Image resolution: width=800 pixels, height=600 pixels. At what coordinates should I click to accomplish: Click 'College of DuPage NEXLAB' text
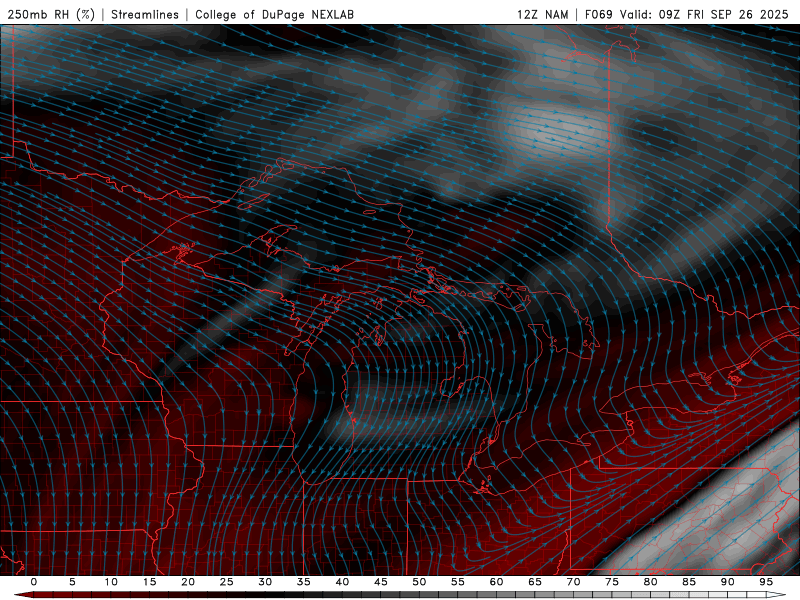pyautogui.click(x=274, y=14)
